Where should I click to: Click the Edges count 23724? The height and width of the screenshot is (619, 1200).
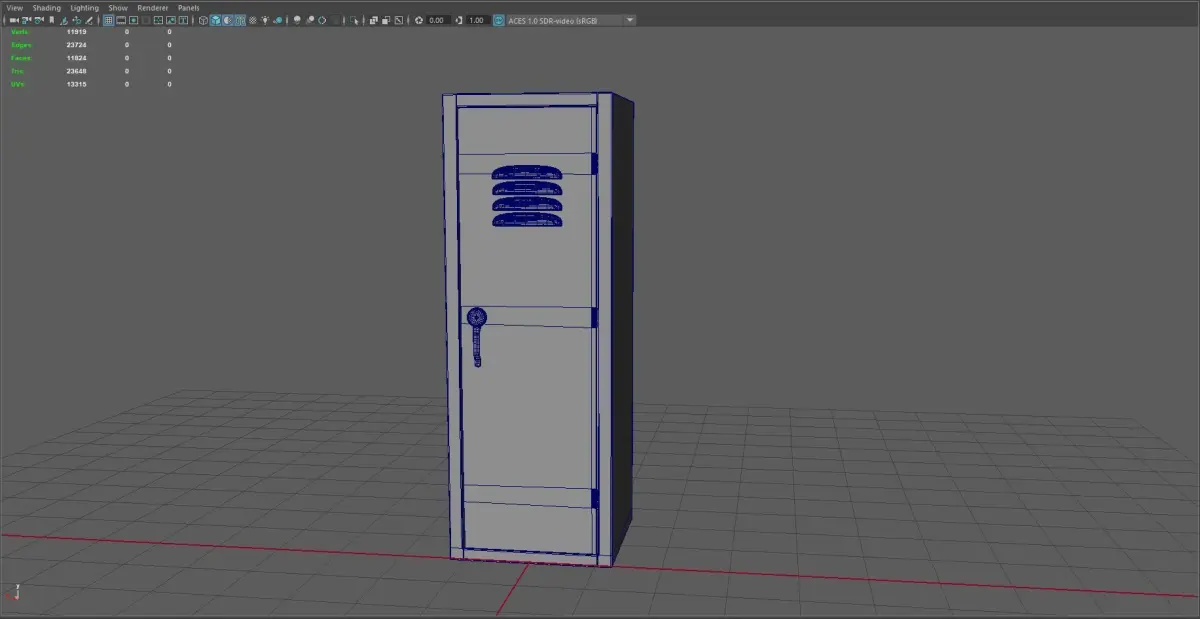click(x=77, y=45)
